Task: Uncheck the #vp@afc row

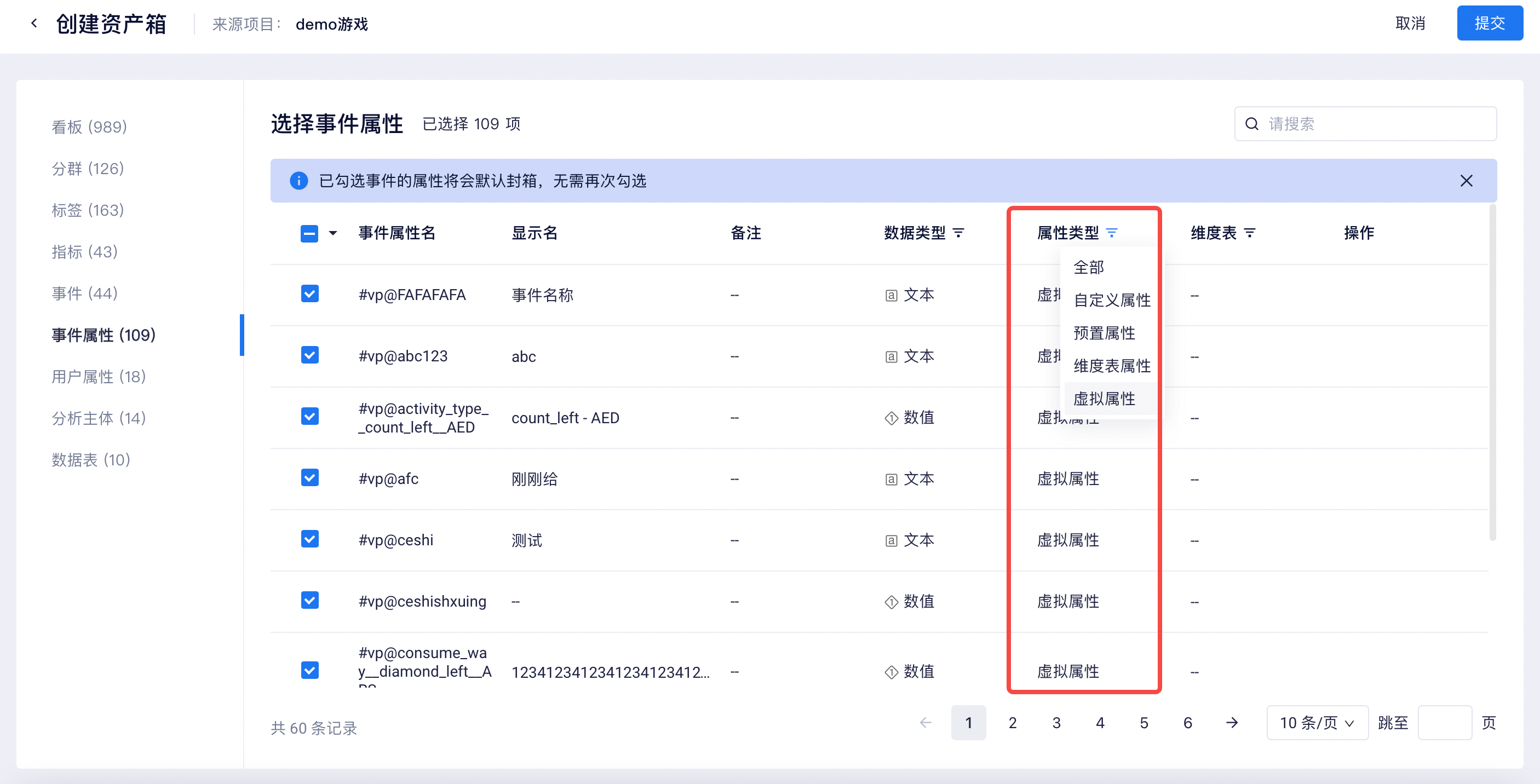Action: pyautogui.click(x=309, y=477)
